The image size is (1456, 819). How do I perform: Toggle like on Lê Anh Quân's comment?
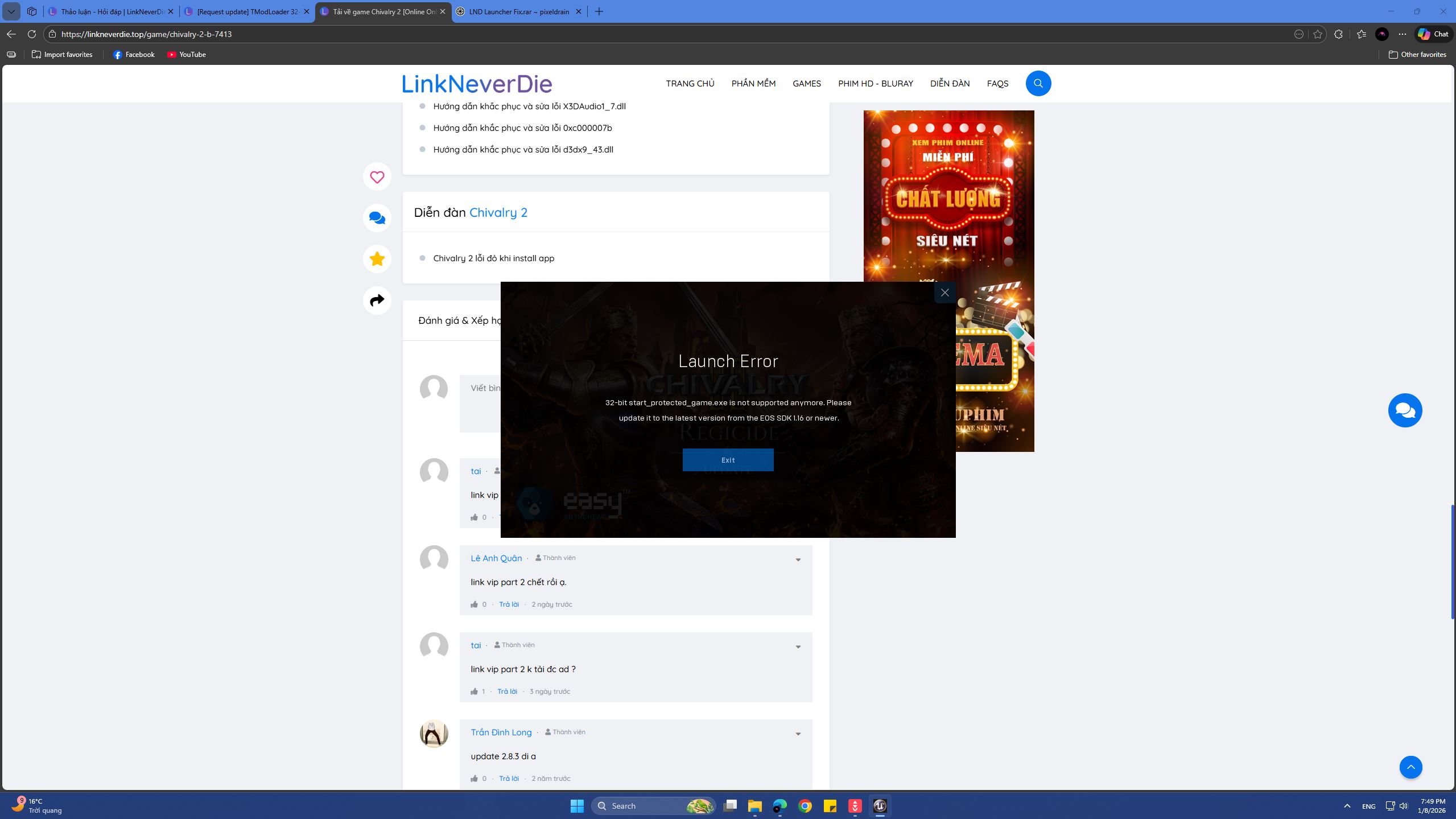pos(474,604)
